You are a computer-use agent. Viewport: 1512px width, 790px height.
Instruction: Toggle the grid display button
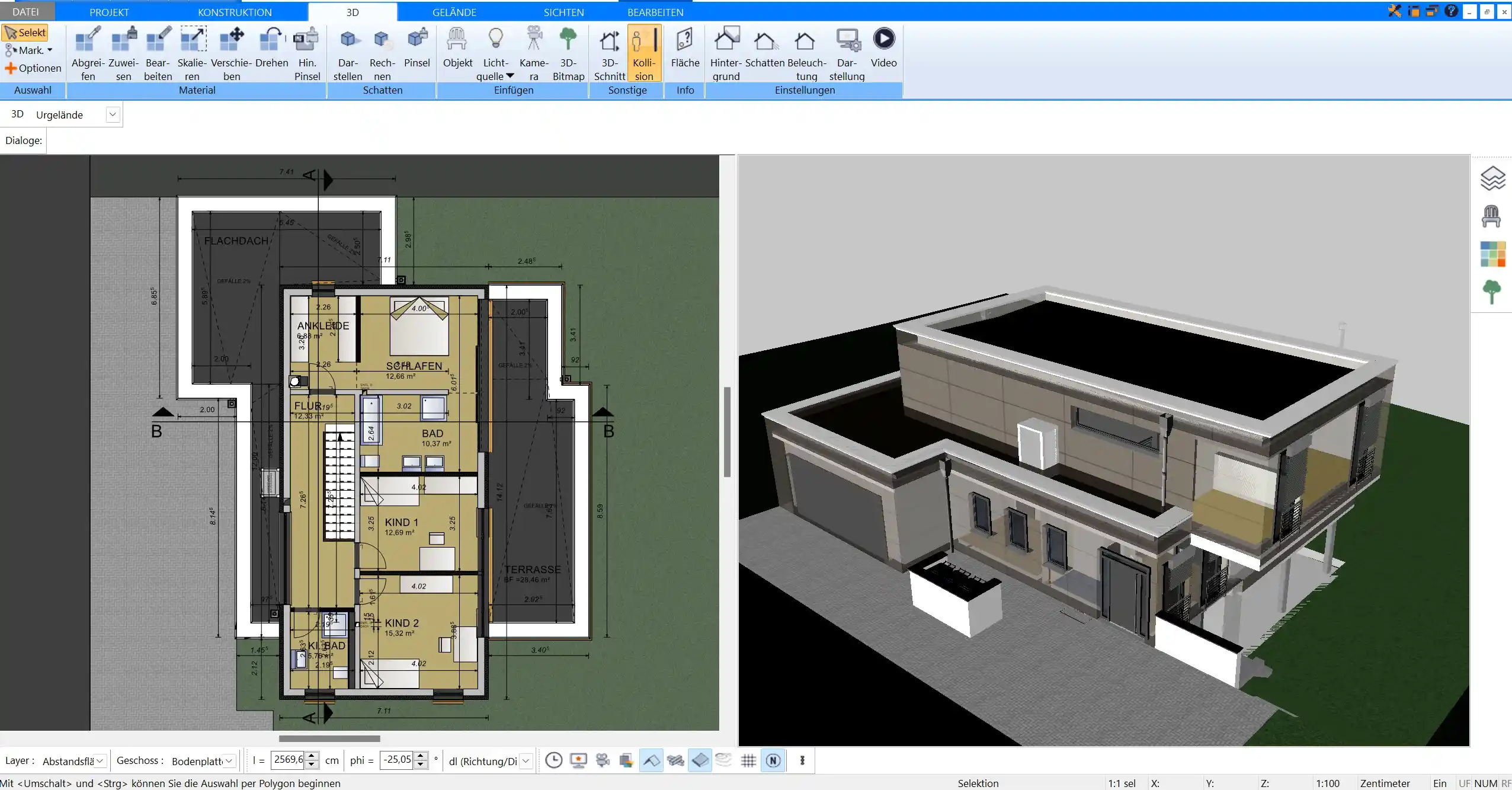pyautogui.click(x=748, y=760)
